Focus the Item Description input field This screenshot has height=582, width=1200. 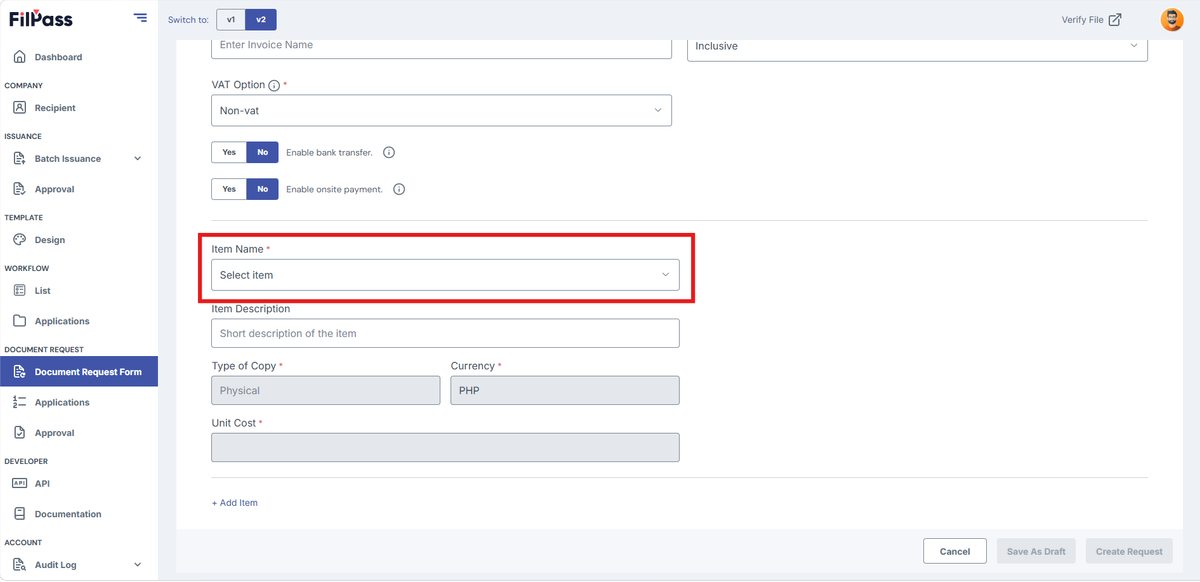tap(445, 333)
